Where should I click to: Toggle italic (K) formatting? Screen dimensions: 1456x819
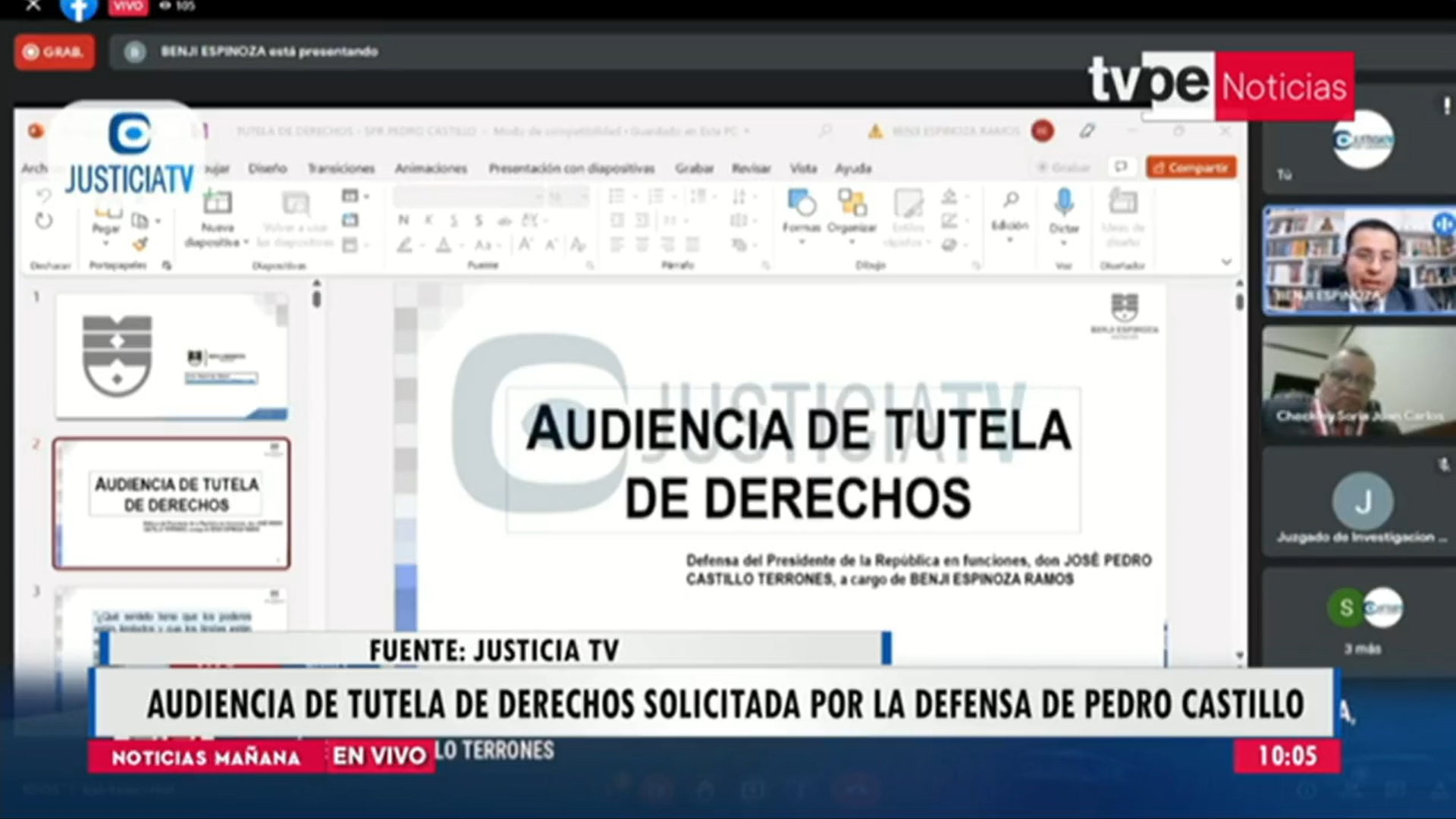[x=428, y=221]
